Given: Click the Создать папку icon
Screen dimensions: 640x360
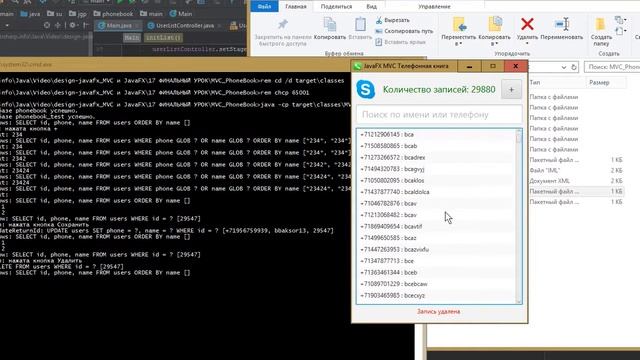Looking at the screenshot, I should pos(600,24).
